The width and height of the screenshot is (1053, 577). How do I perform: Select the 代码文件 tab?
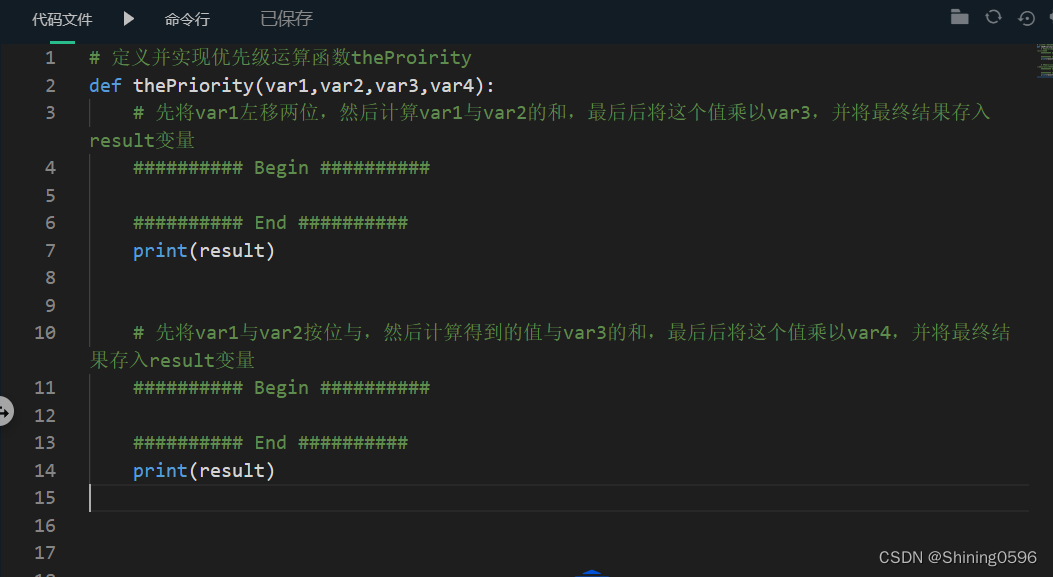pos(62,17)
